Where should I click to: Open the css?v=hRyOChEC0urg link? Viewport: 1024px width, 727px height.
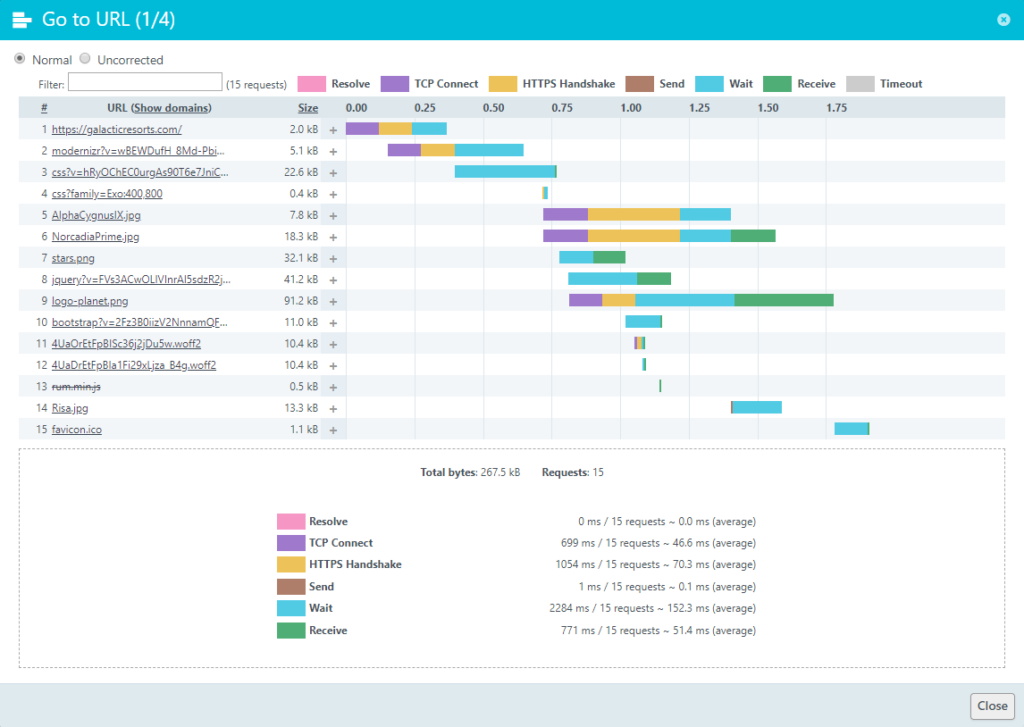tap(140, 172)
